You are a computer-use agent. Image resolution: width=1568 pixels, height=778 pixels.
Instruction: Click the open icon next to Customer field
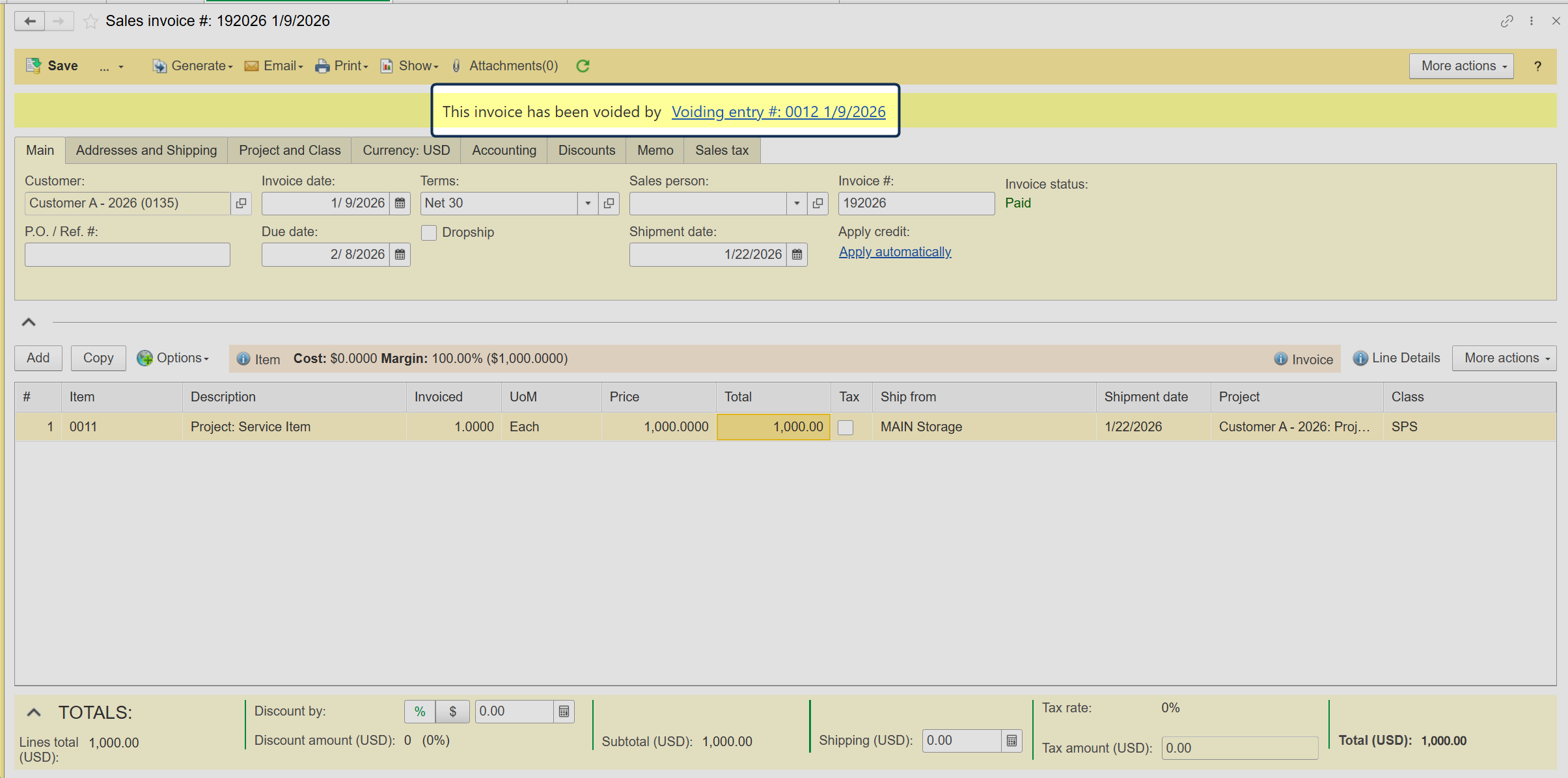click(x=241, y=203)
